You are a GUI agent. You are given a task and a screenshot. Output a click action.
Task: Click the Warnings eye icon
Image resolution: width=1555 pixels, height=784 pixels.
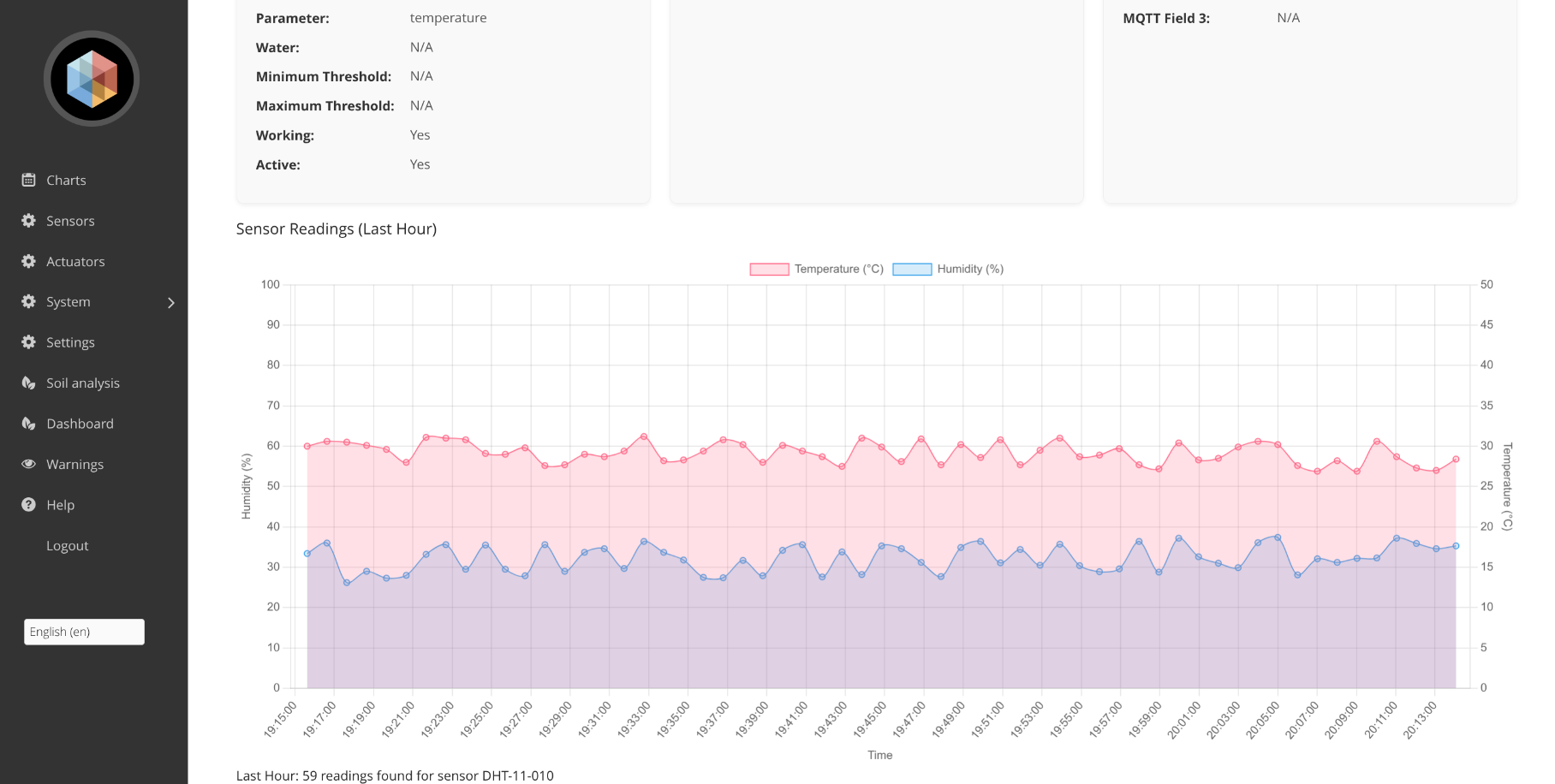[x=28, y=464]
